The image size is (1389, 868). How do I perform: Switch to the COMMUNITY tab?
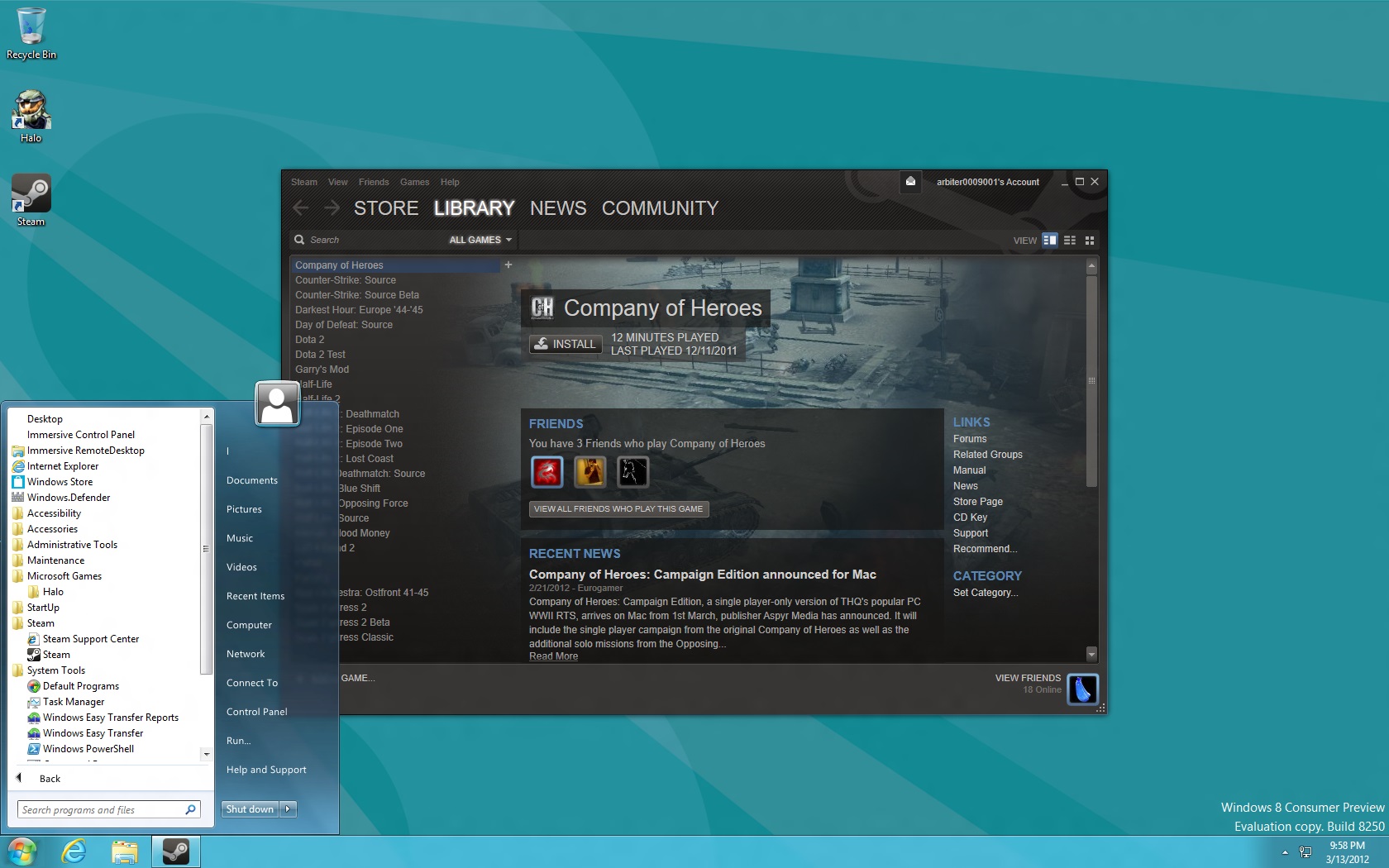click(660, 208)
